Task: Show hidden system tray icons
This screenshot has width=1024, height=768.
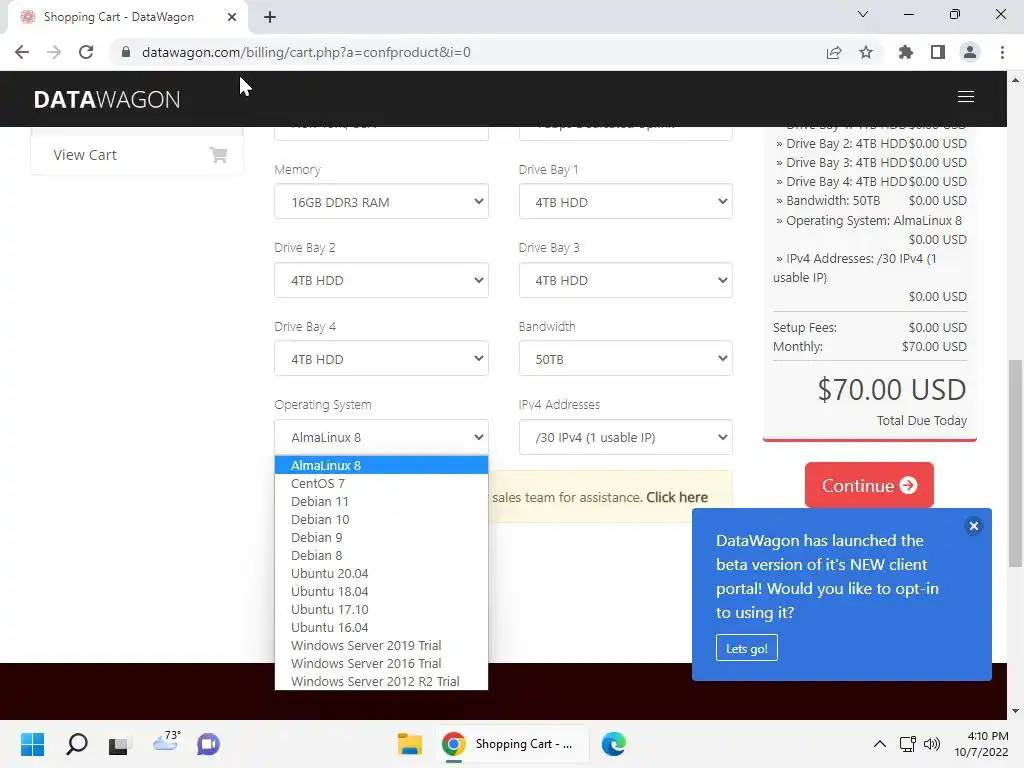Action: click(x=880, y=744)
